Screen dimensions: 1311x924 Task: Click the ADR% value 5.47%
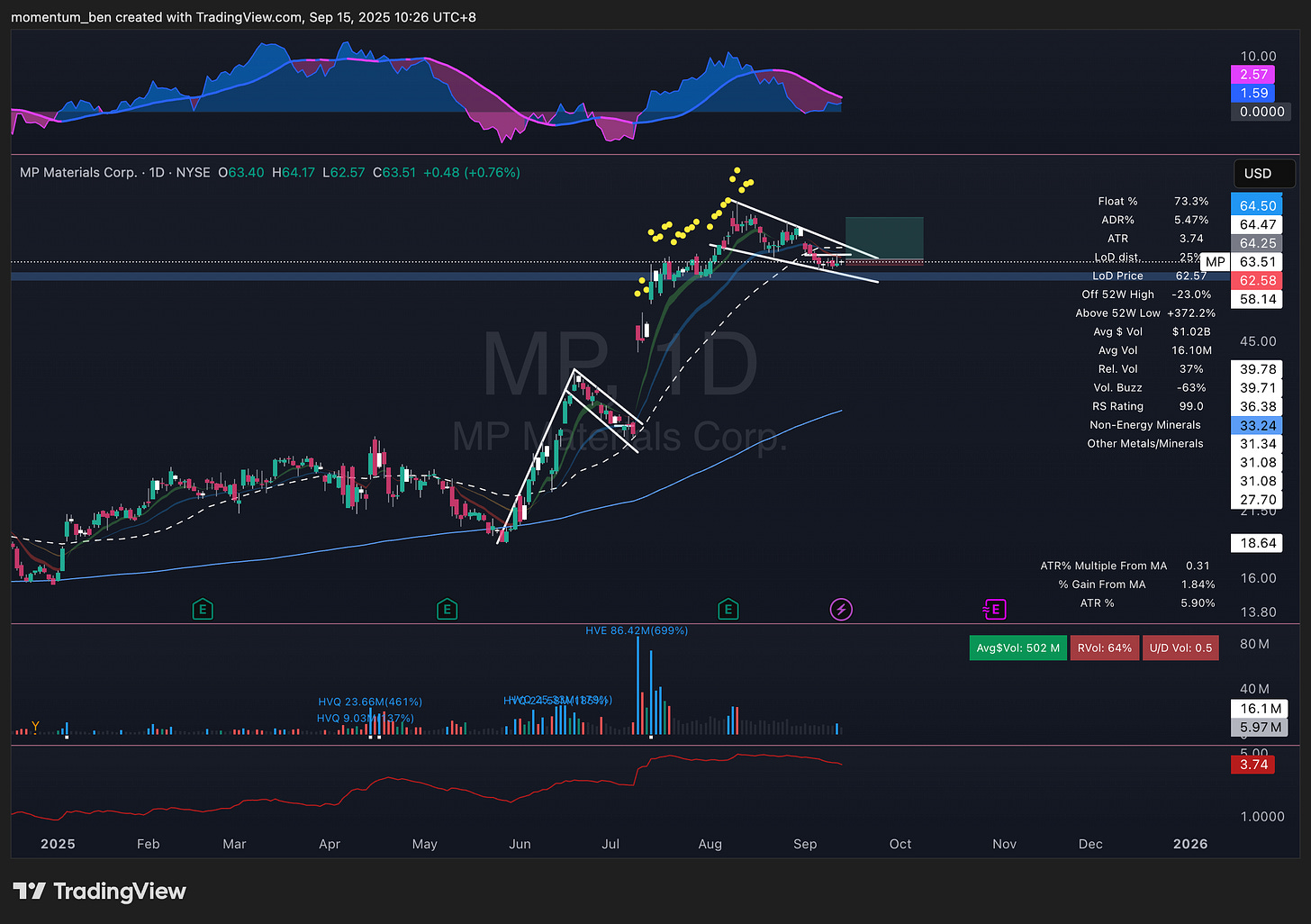[1191, 220]
